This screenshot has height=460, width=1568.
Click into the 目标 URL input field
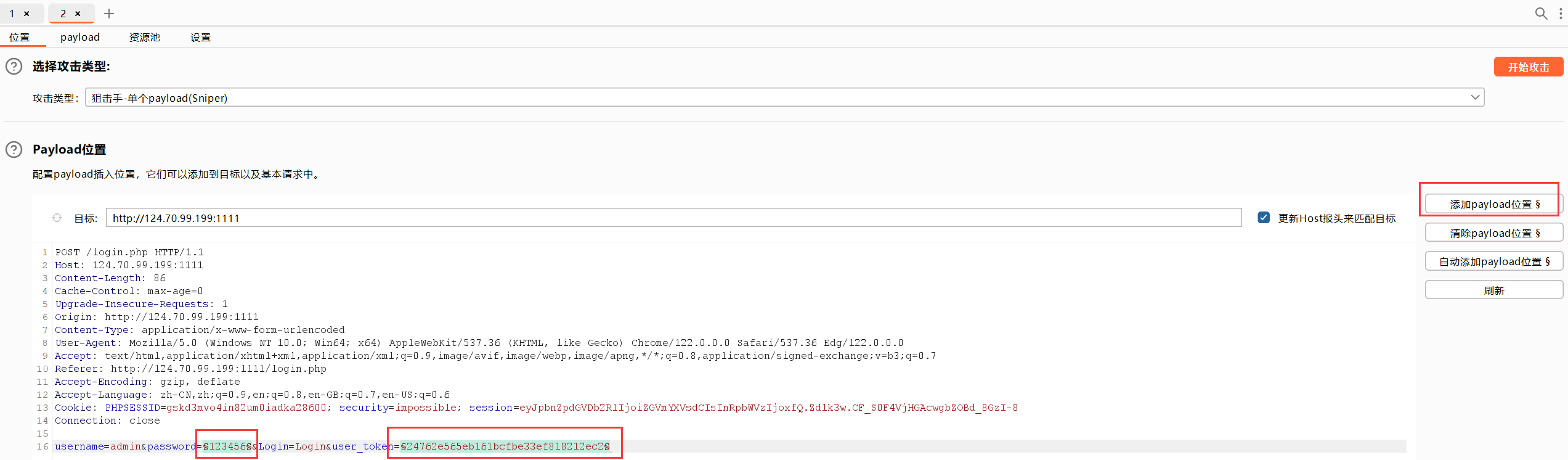[673, 218]
